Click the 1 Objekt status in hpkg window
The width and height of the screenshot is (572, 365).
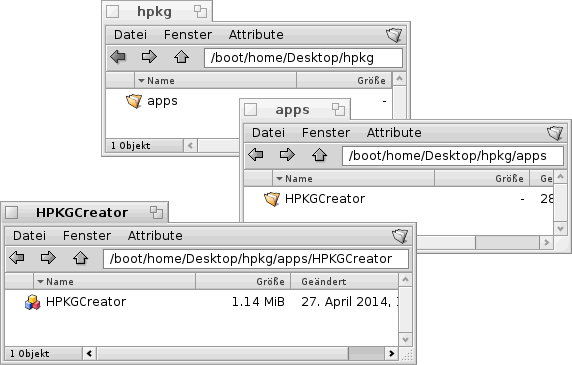click(x=131, y=146)
